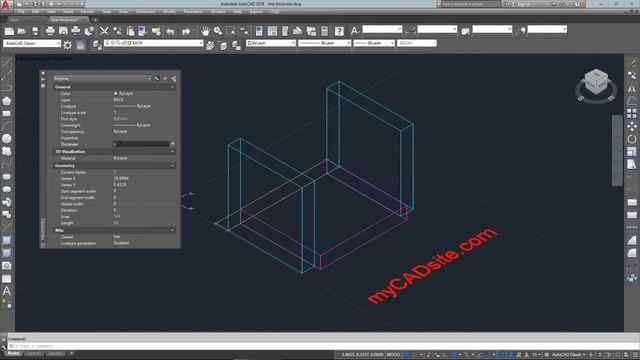Select the Pan hand tool
This screenshot has width=640, height=360.
pos(205,31)
